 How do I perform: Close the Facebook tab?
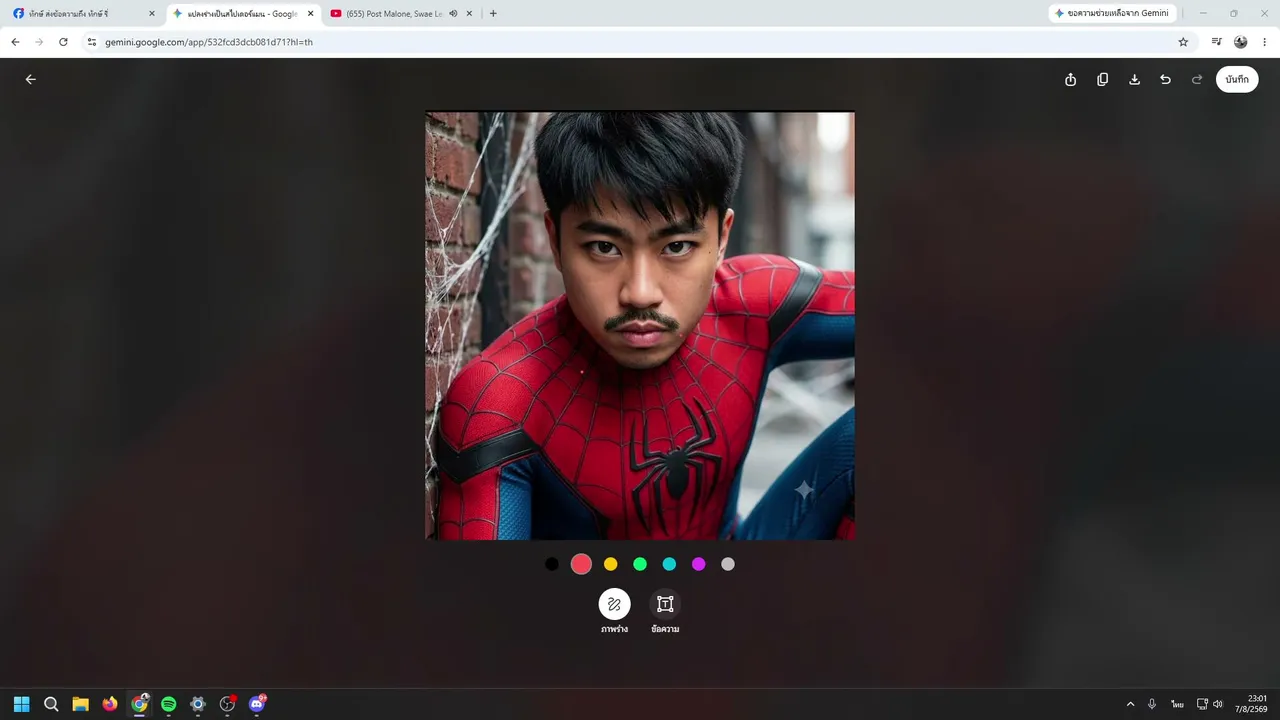click(x=152, y=14)
